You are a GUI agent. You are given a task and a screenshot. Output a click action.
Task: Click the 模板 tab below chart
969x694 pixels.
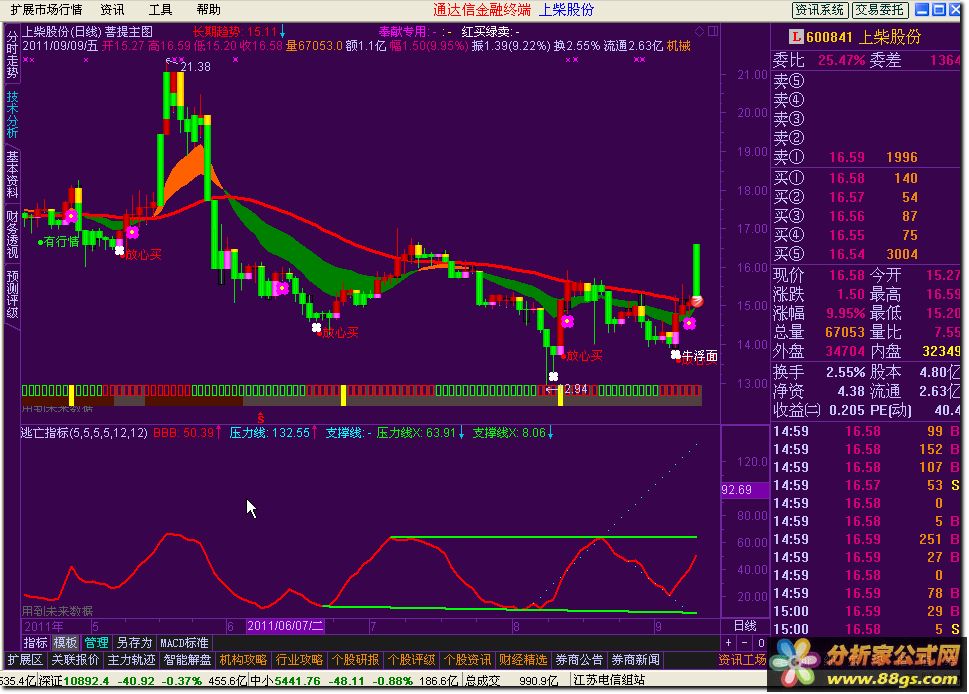(x=65, y=643)
